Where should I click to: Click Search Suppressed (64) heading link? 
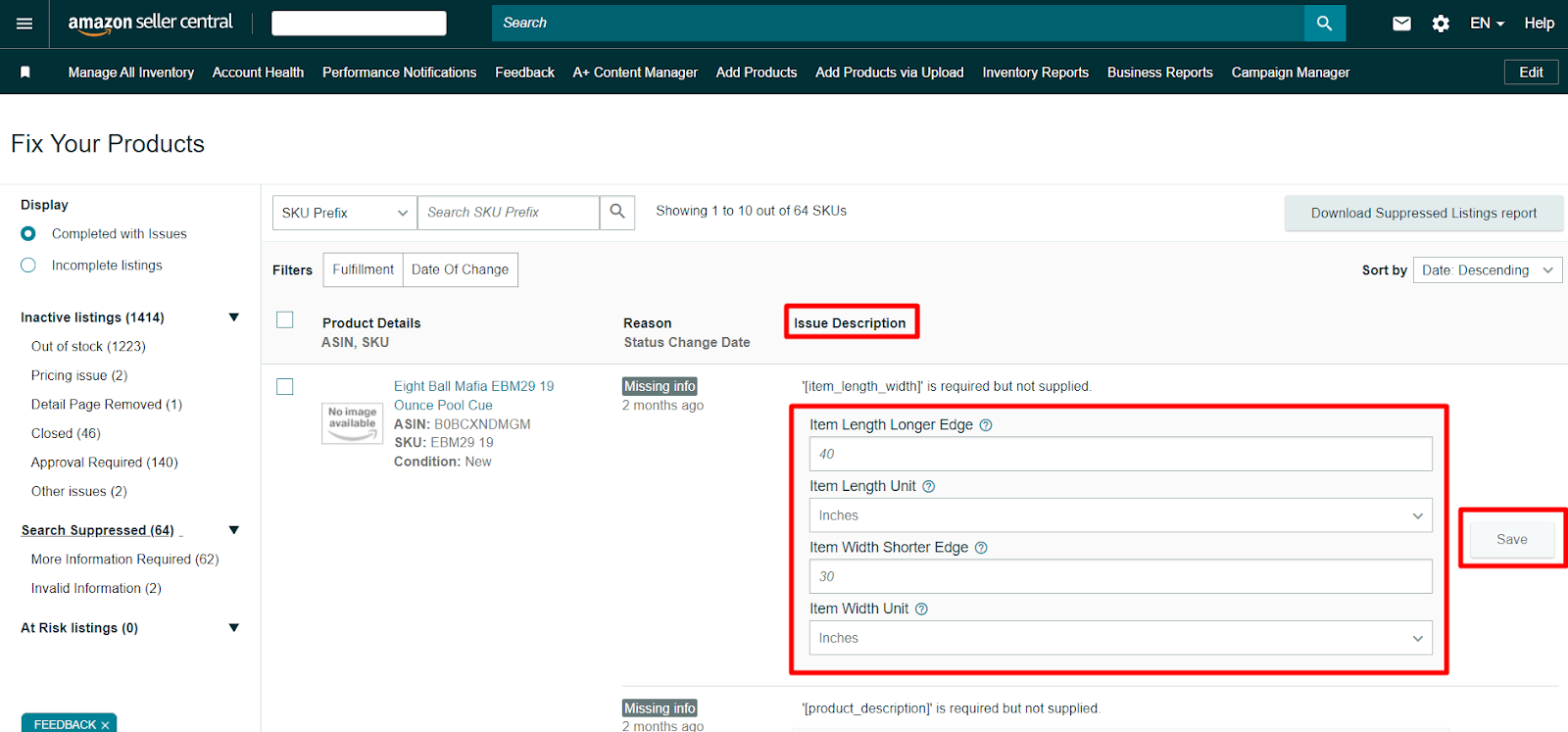98,530
